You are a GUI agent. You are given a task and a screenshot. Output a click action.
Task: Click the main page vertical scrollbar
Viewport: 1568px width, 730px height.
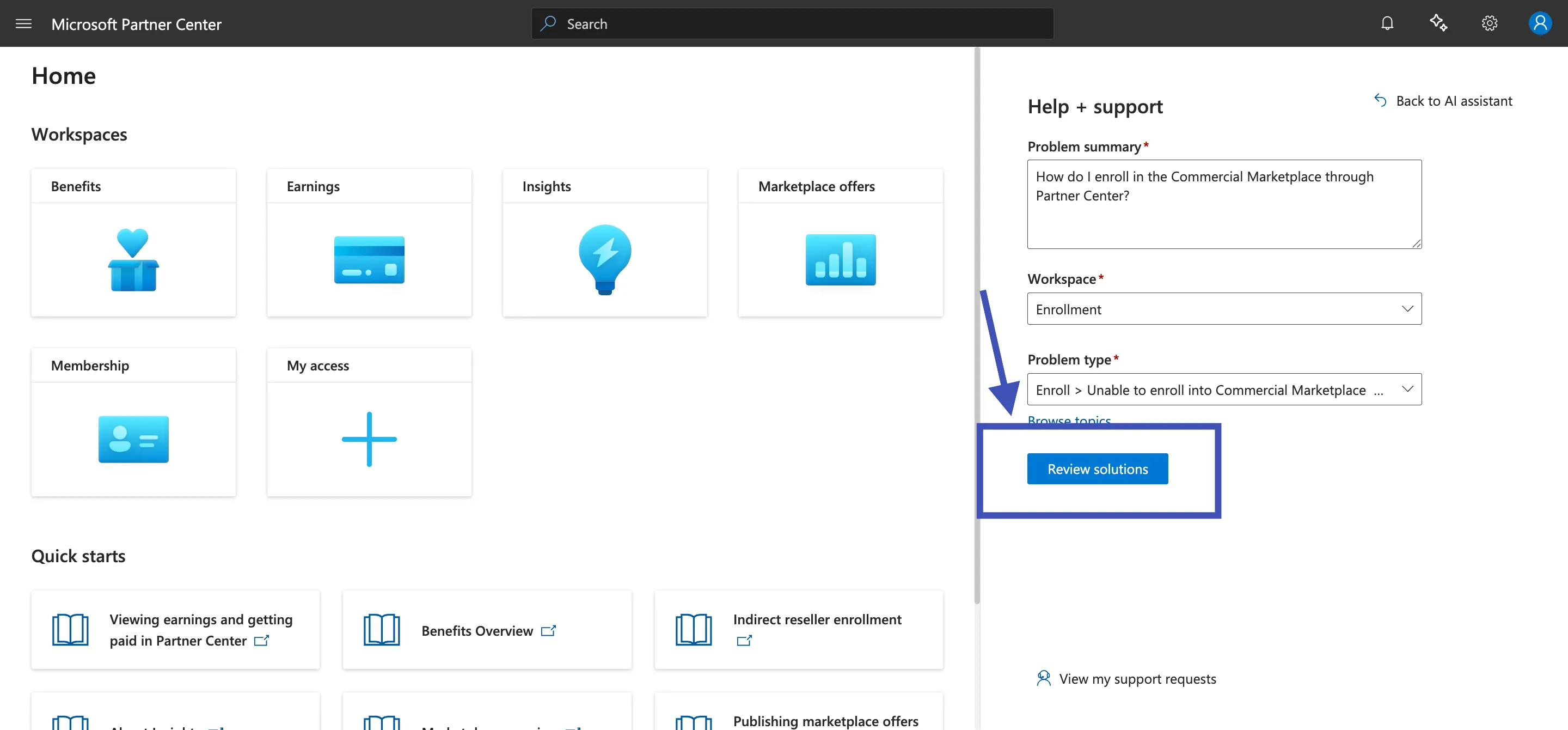977,326
